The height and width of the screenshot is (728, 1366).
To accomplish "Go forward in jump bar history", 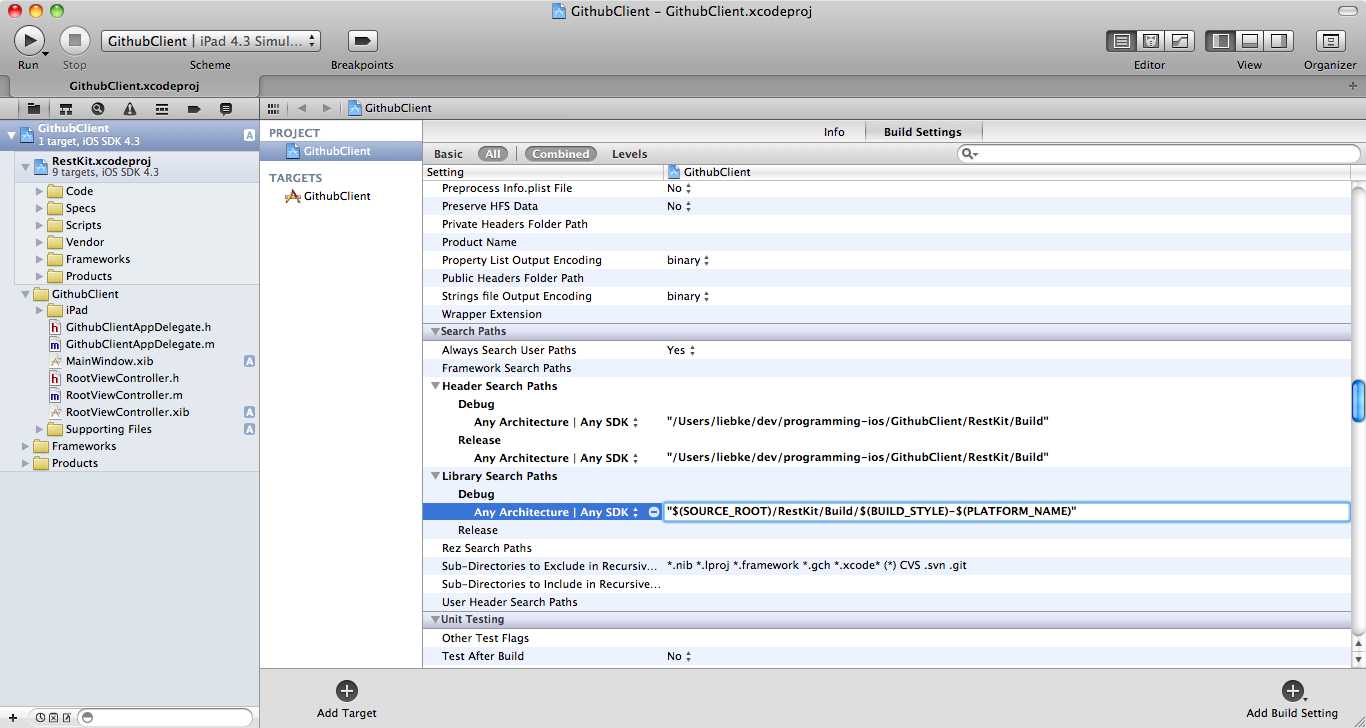I will [326, 108].
